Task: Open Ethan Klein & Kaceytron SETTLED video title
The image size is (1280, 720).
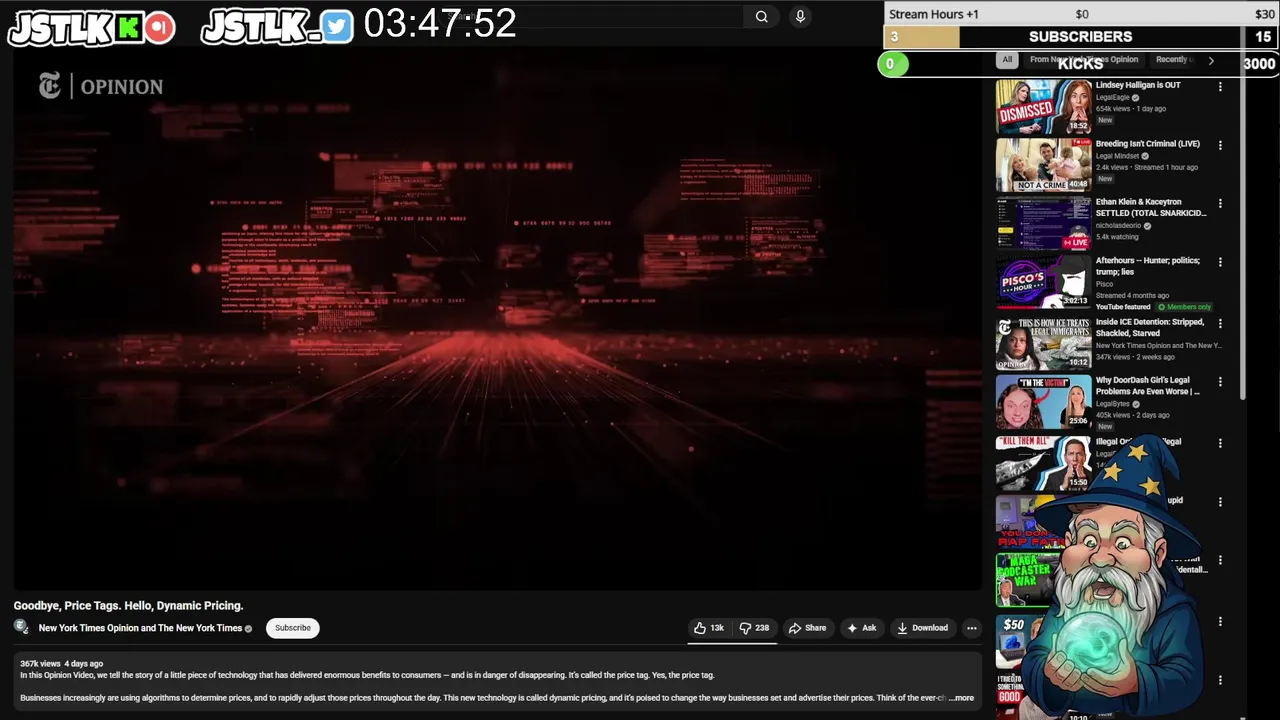Action: coord(1151,207)
